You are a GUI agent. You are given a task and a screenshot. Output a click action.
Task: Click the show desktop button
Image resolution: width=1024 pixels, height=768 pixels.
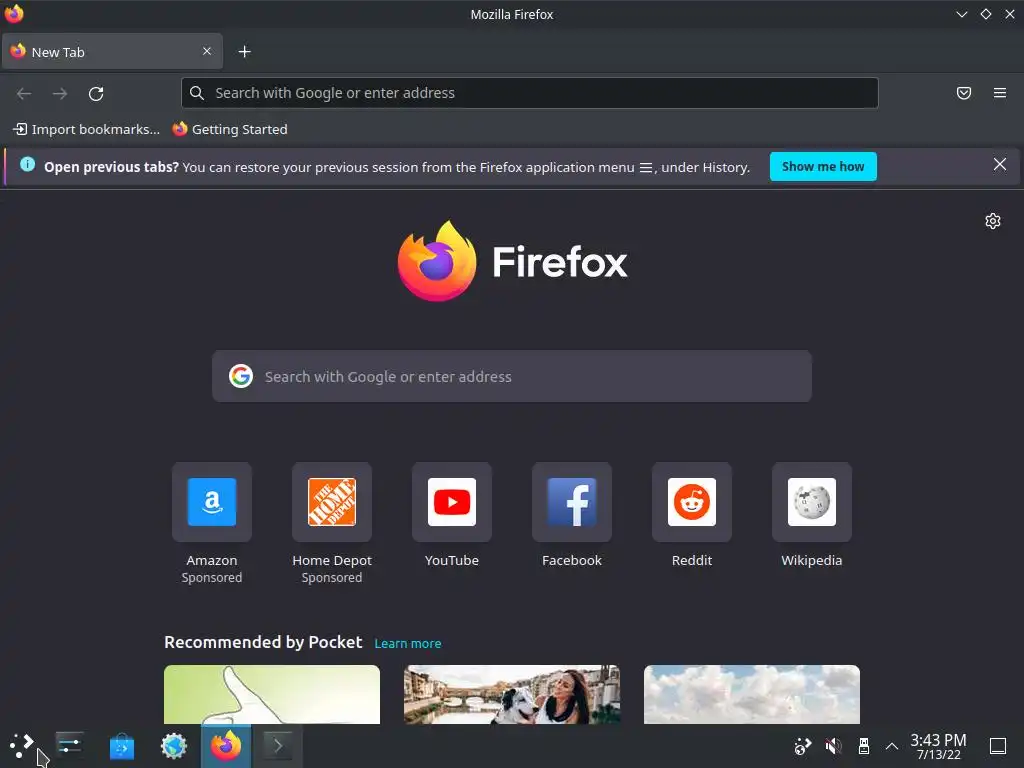(x=998, y=746)
